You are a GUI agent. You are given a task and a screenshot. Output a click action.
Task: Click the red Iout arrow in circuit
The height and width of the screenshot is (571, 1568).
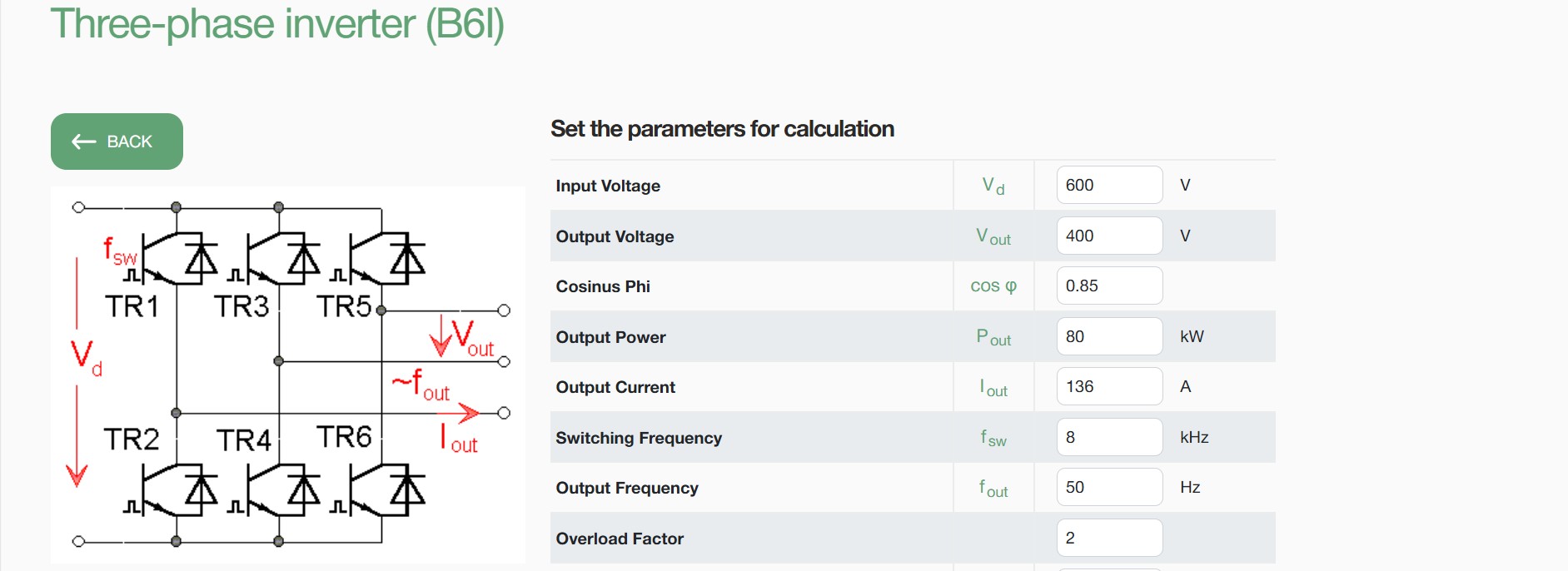coord(468,413)
